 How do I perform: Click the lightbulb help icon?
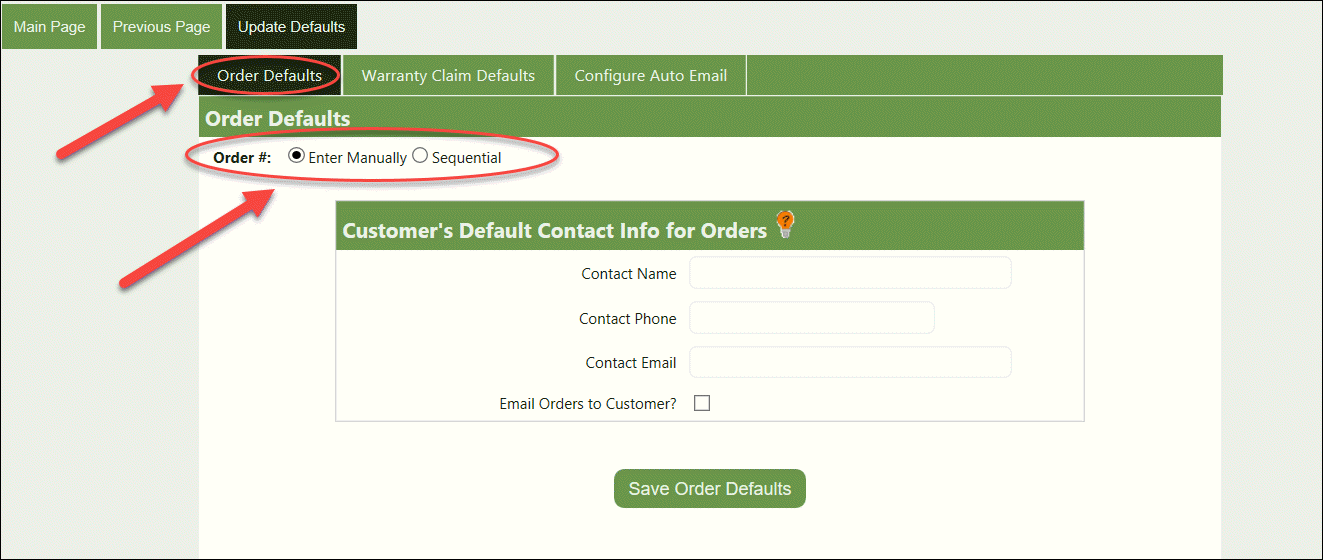786,225
